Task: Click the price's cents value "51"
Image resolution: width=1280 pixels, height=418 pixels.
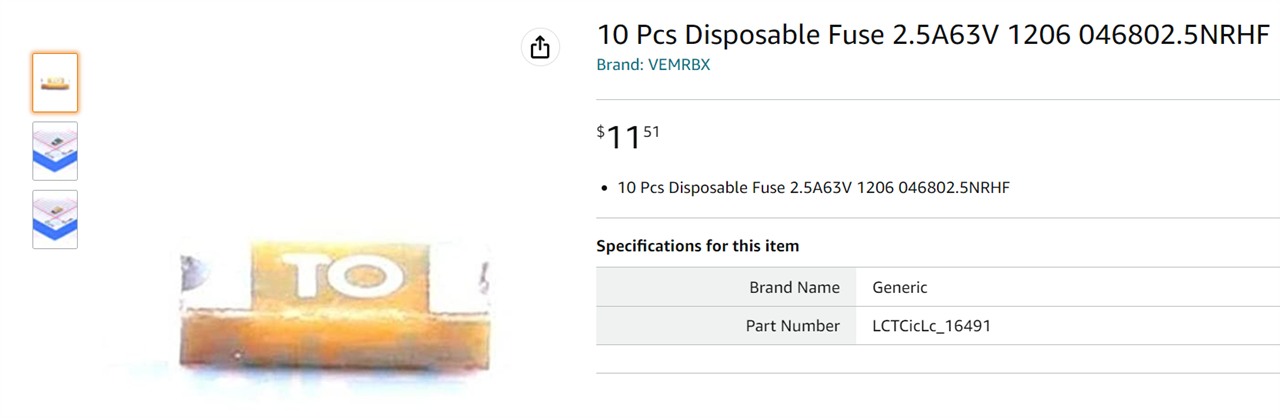Action: (x=651, y=131)
